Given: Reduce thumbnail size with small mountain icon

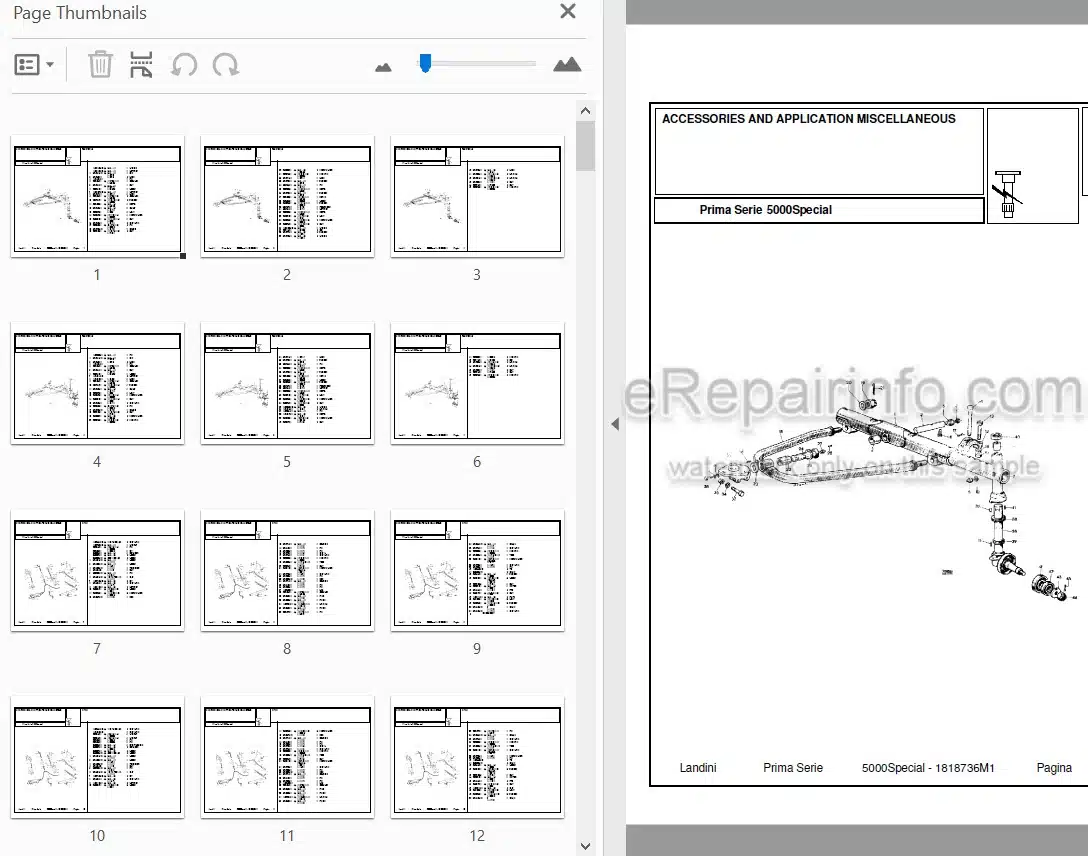Looking at the screenshot, I should click(x=383, y=67).
